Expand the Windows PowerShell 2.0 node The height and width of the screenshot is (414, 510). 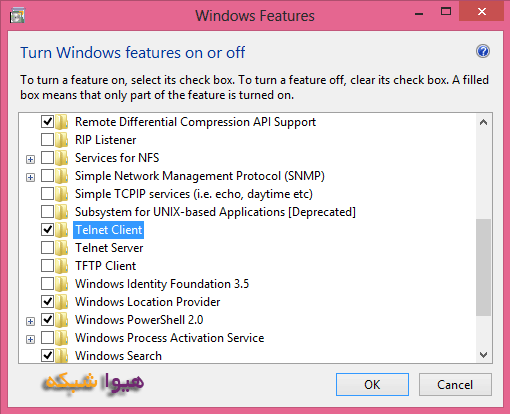click(30, 321)
